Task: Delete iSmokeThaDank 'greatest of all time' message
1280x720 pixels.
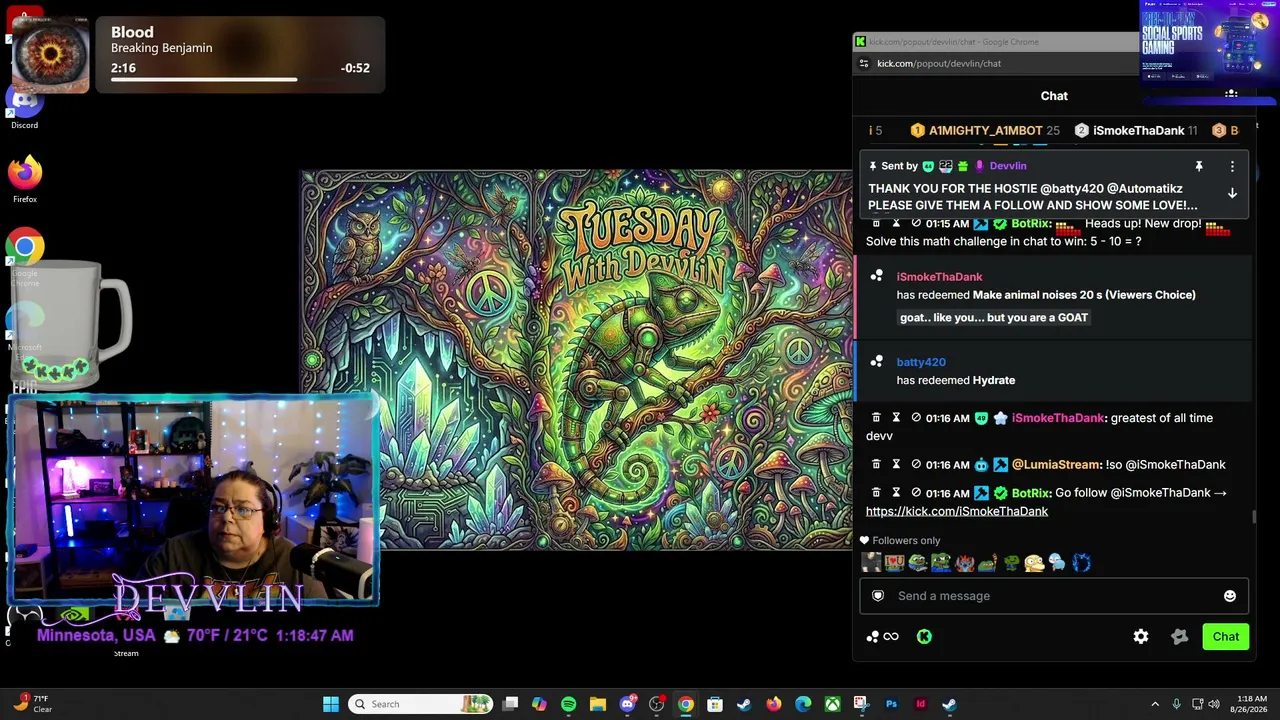Action: 876,418
